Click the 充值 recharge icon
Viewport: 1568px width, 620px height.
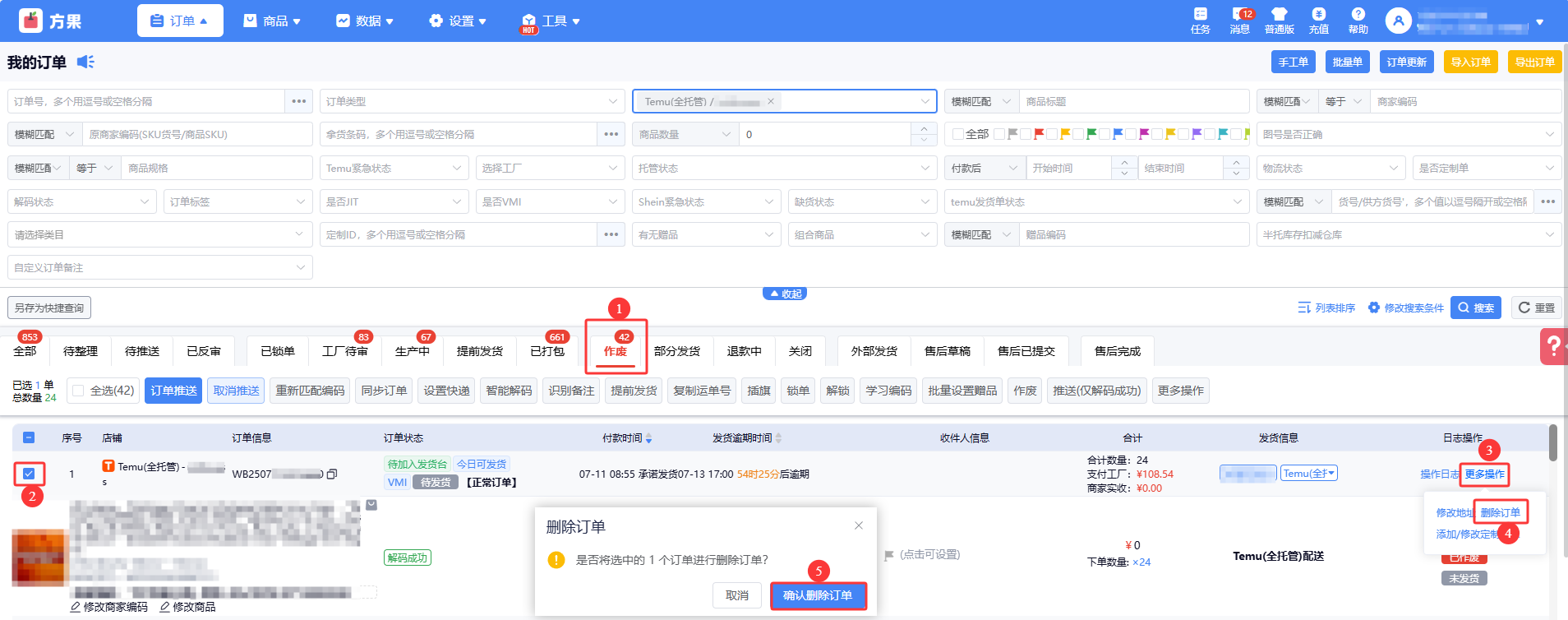click(1318, 21)
